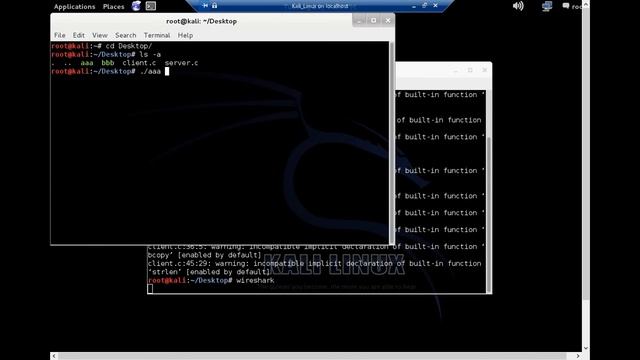This screenshot has width=640, height=360.
Task: Click the 'ls -a' command text
Action: point(150,54)
